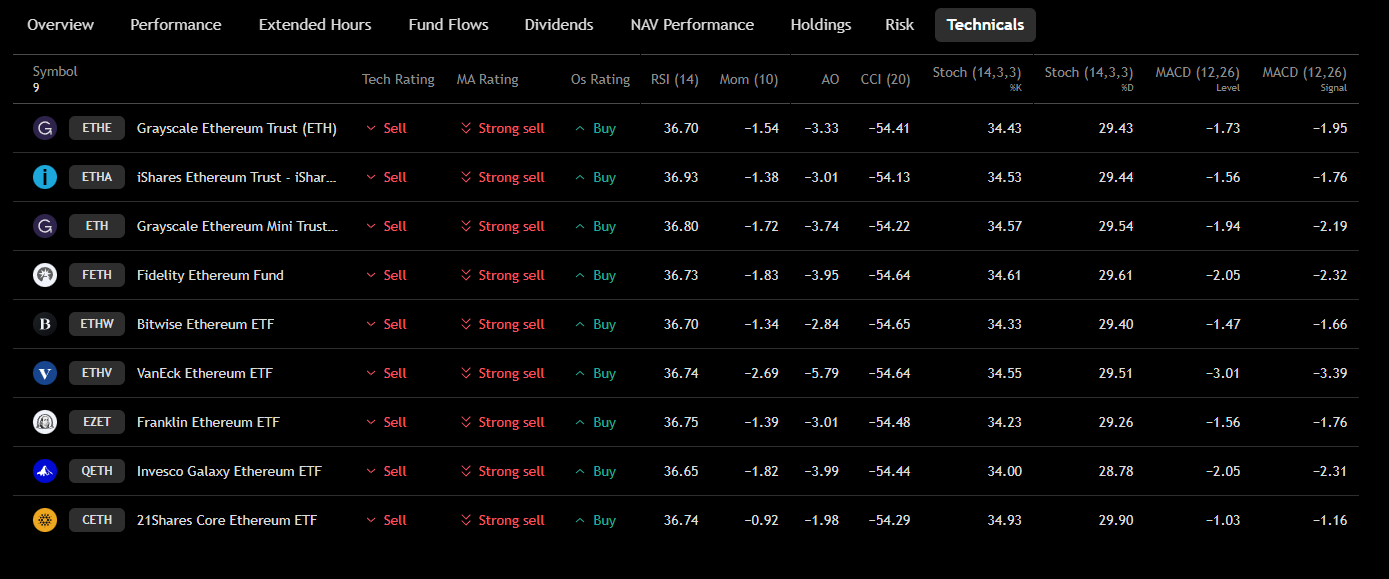Open the Fidelity Ethereum Fund link
Screen dimensions: 1389x579
point(210,275)
